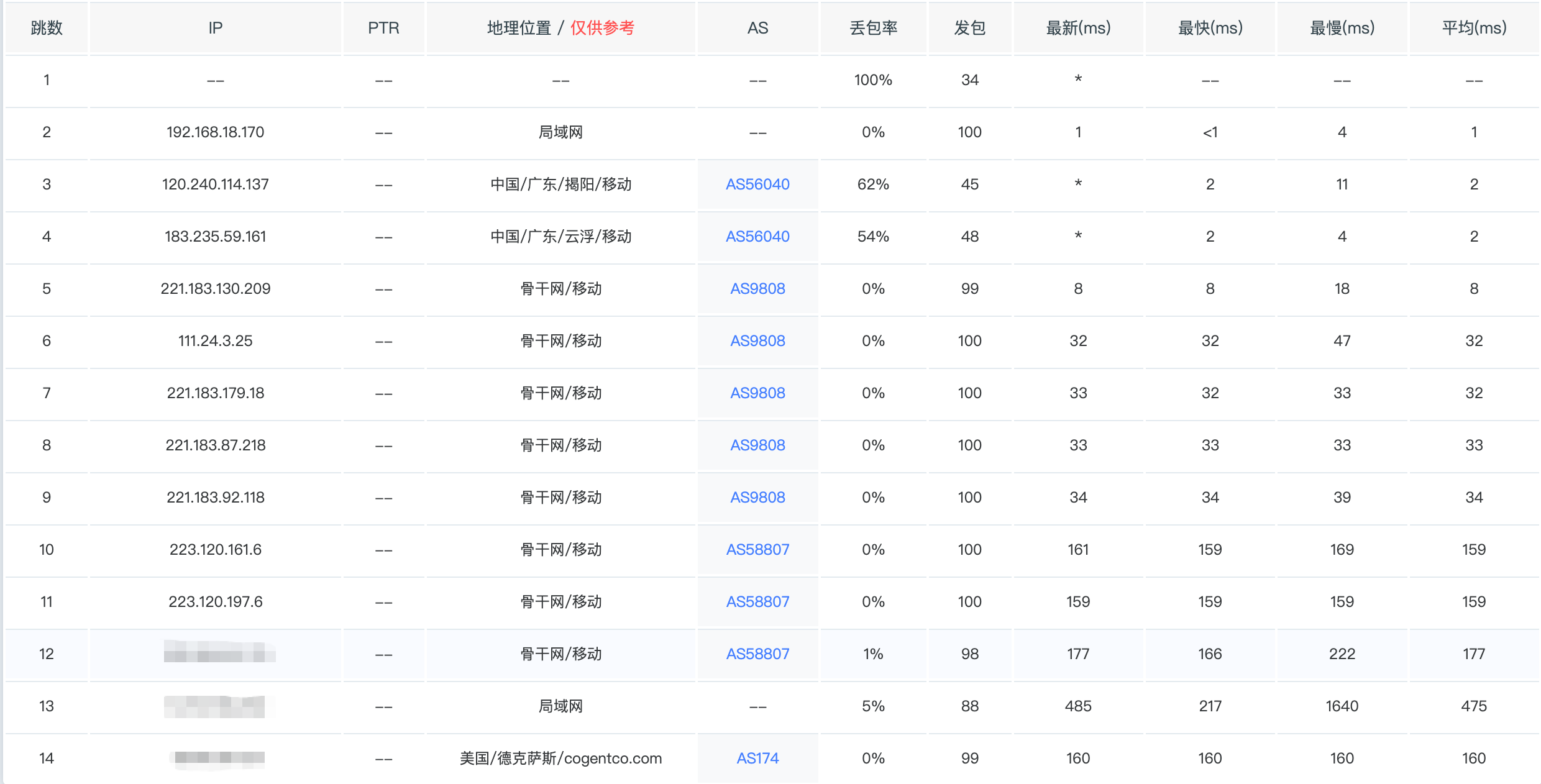Click the 美国/德克萨斯/cogentco.com location cell
Viewport: 1541px width, 784px height.
tap(560, 759)
